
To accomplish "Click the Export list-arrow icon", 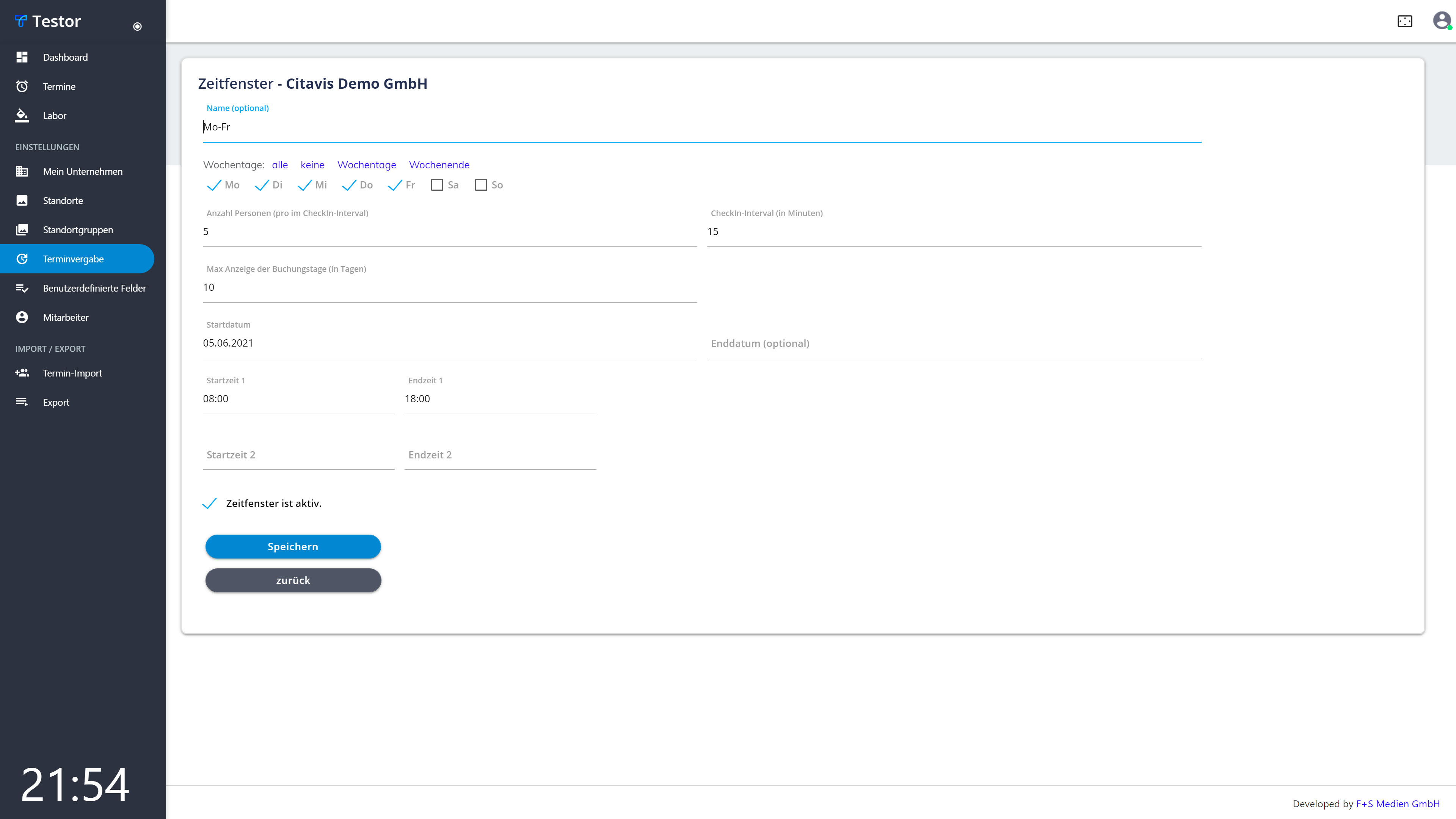I will pos(22,402).
